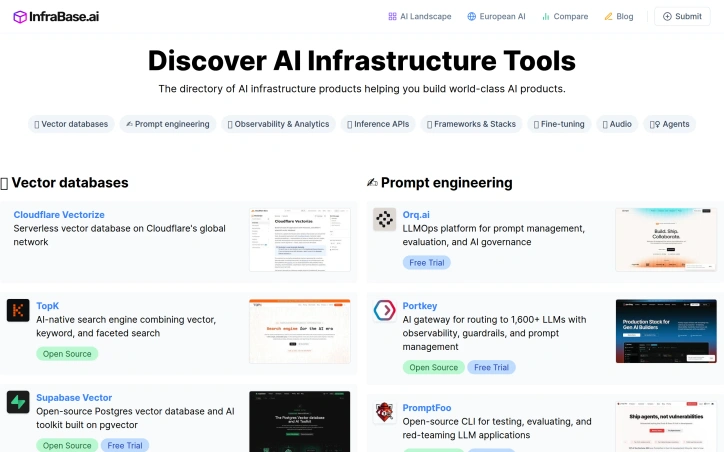Click the European AI globe icon

471,17
